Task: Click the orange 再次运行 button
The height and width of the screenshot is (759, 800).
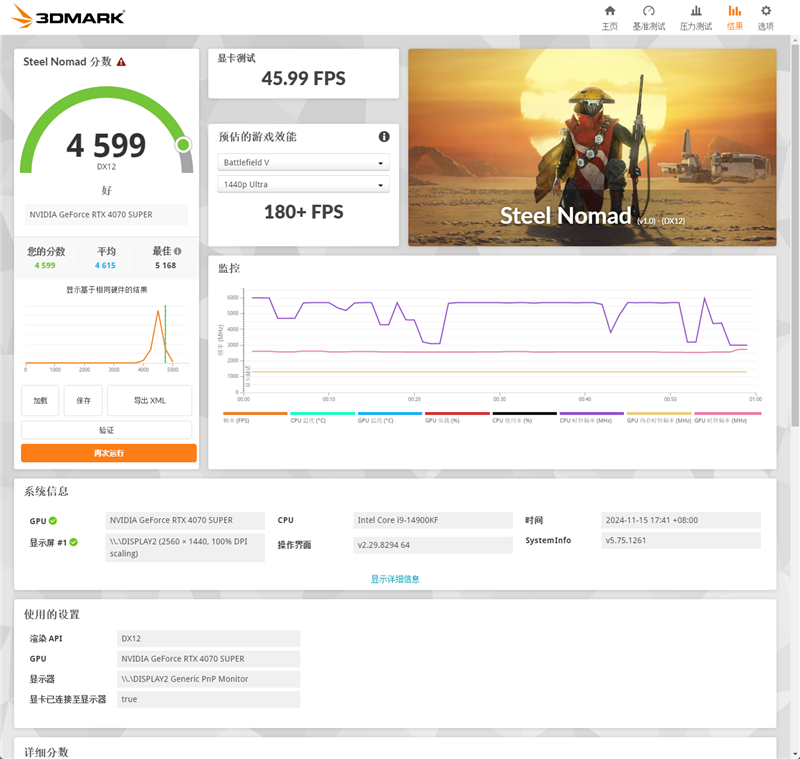Action: tap(108, 451)
